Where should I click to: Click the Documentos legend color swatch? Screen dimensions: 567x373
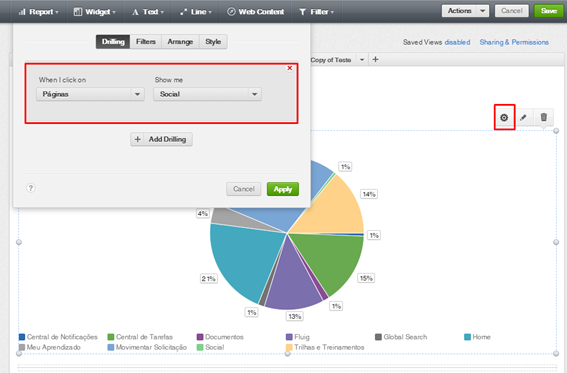200,337
